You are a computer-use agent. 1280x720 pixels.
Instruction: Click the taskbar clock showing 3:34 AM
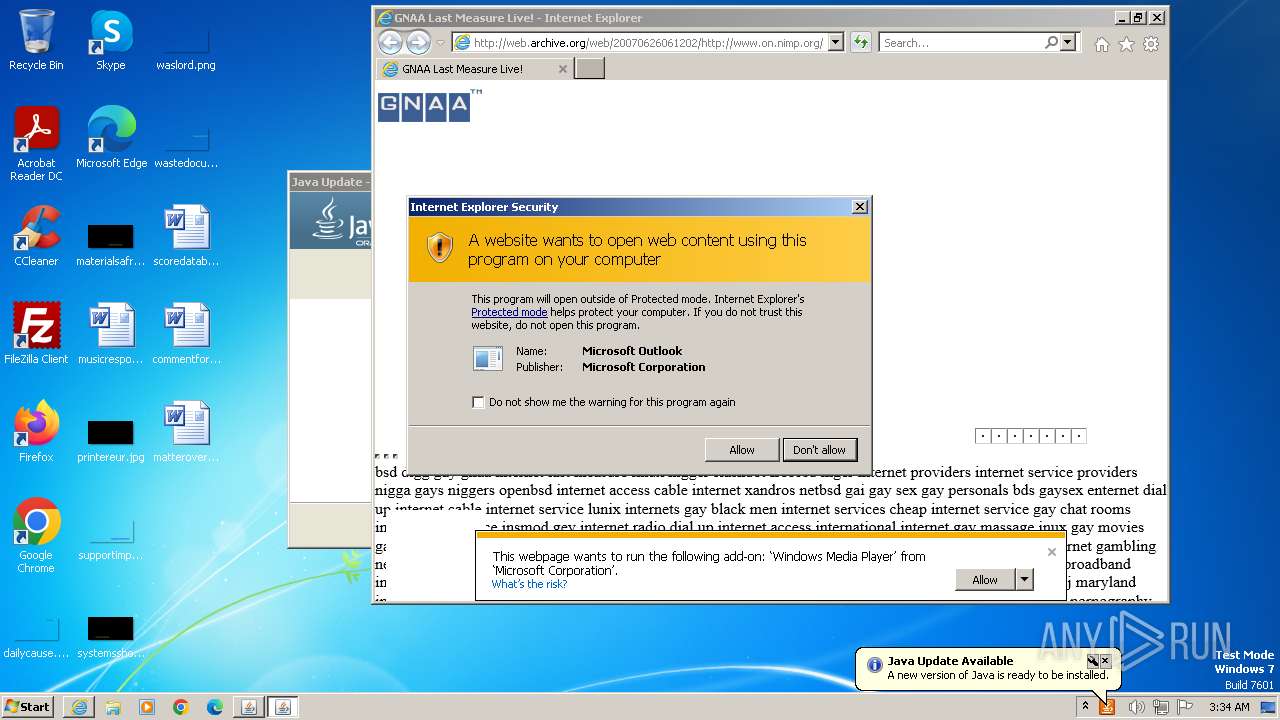[1228, 707]
